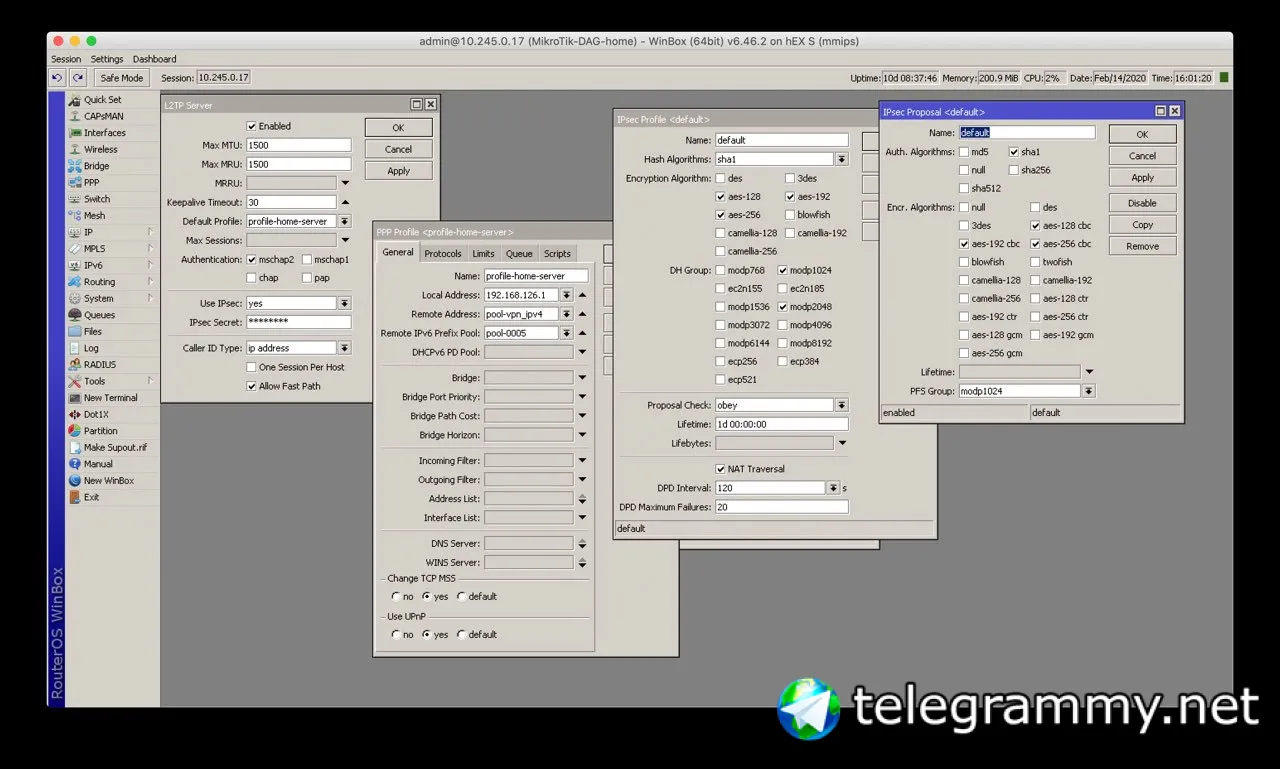
Task: Open Local Address dropdown in PPP Profile
Action: pyautogui.click(x=567, y=295)
